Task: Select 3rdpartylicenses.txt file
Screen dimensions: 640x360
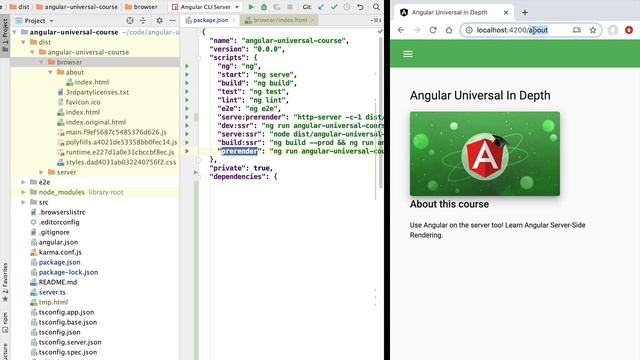Action: [x=93, y=92]
